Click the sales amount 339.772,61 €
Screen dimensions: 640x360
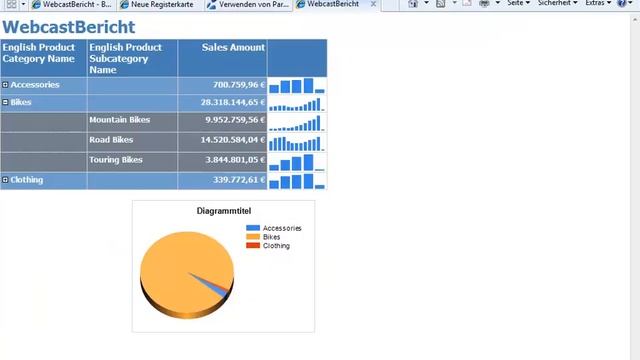click(x=239, y=180)
